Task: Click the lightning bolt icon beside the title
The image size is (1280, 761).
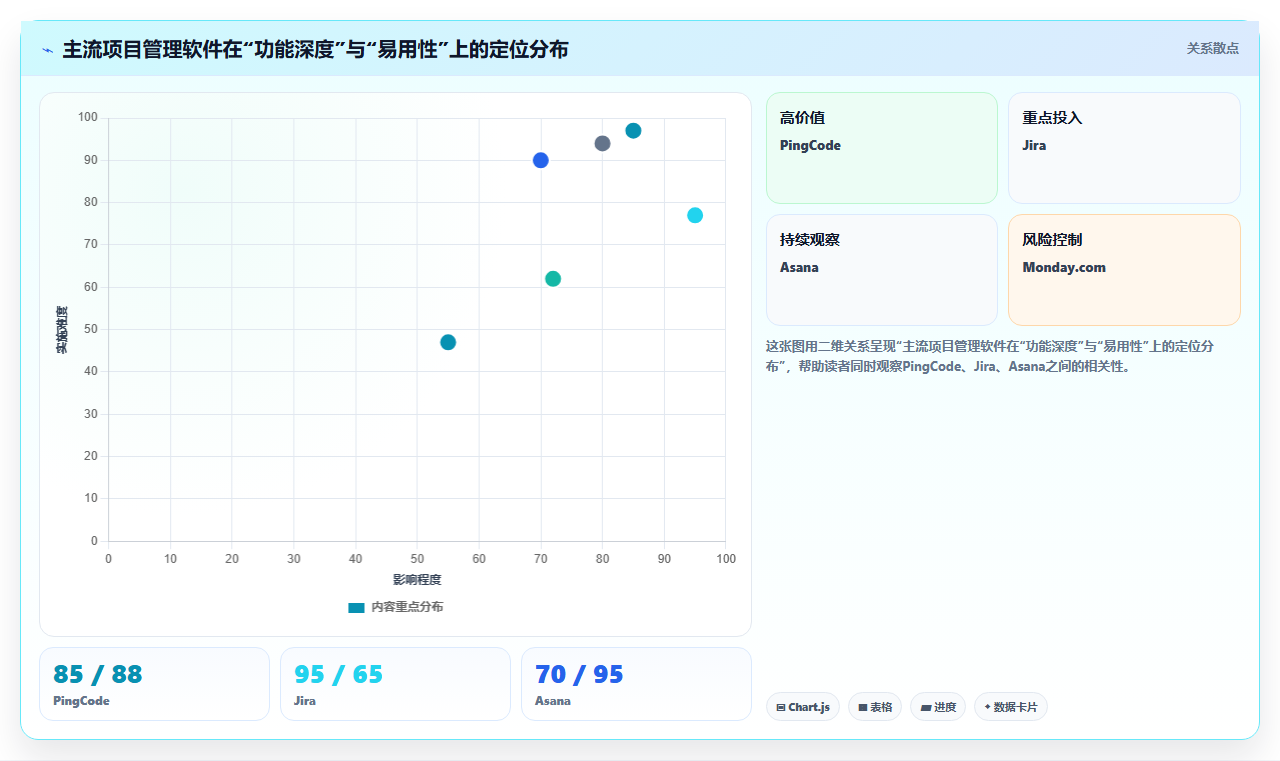Action: (48, 49)
